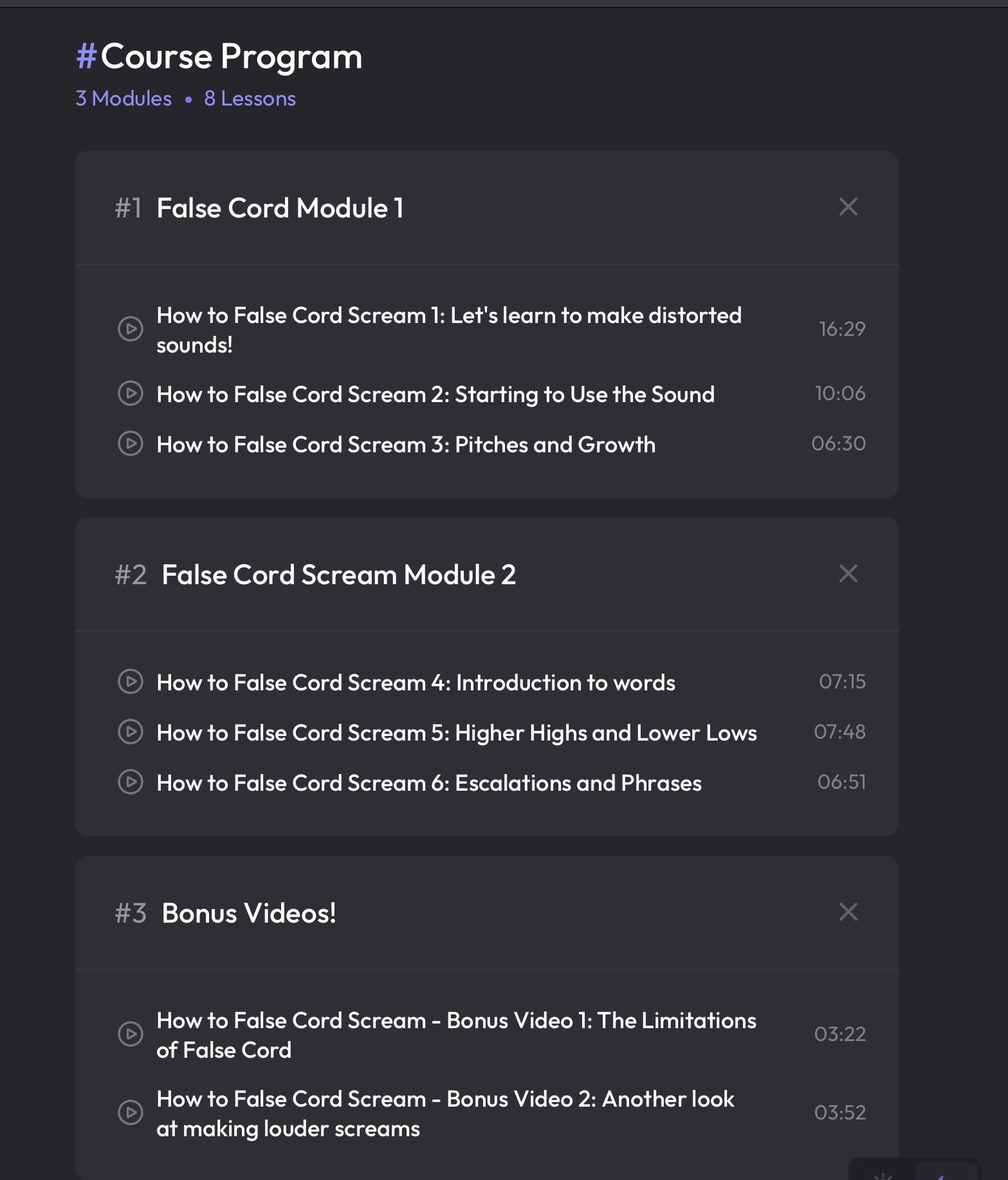Viewport: 1008px width, 1180px height.
Task: Click the play icon for 'Pitches and Growth'
Action: point(131,444)
